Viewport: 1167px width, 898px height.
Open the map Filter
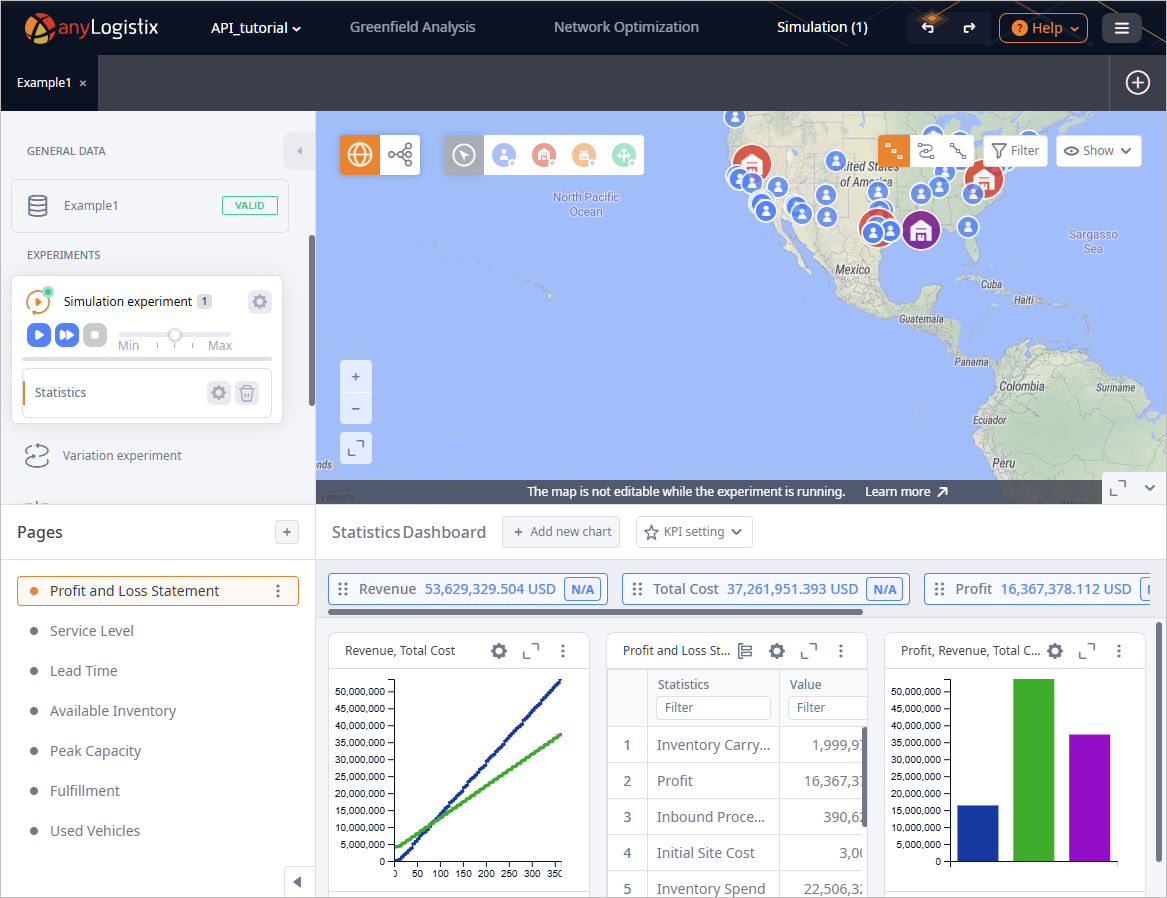(1015, 151)
